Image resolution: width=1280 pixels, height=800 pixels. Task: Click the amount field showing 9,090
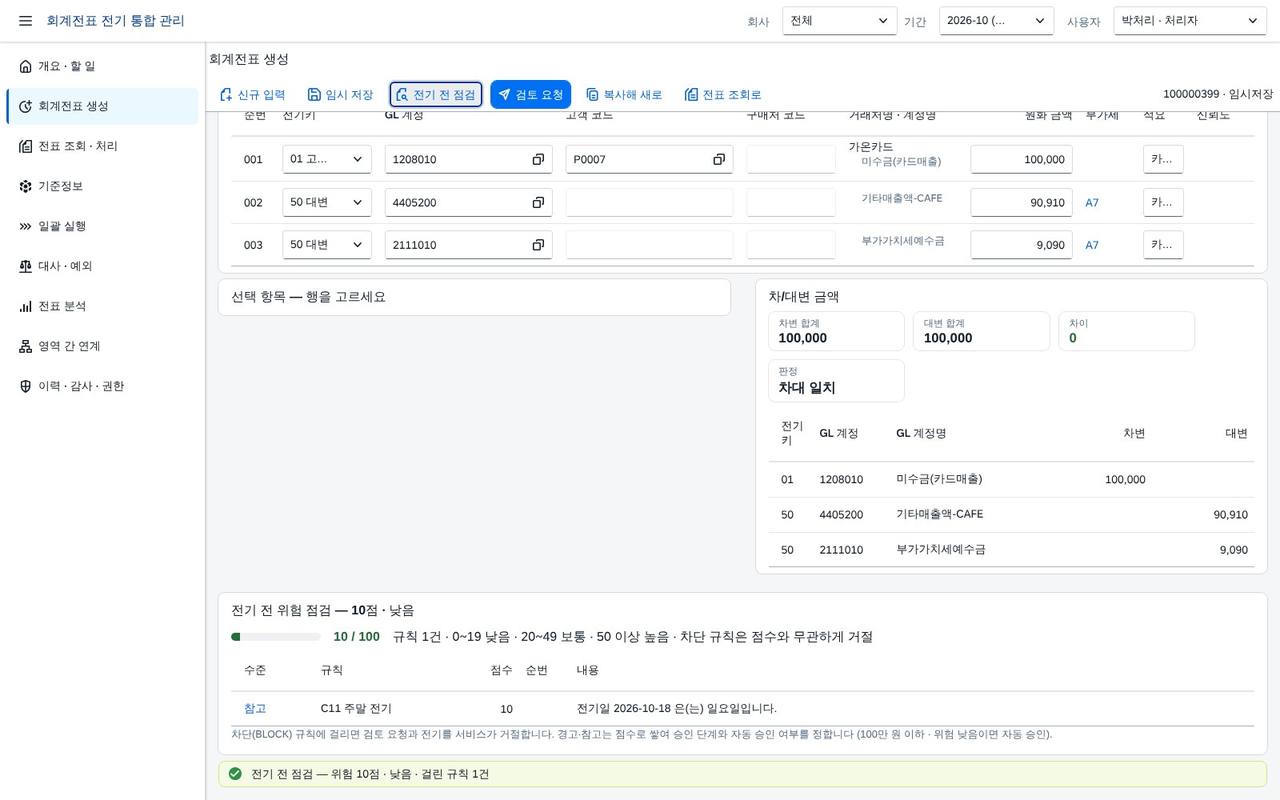tap(1021, 245)
